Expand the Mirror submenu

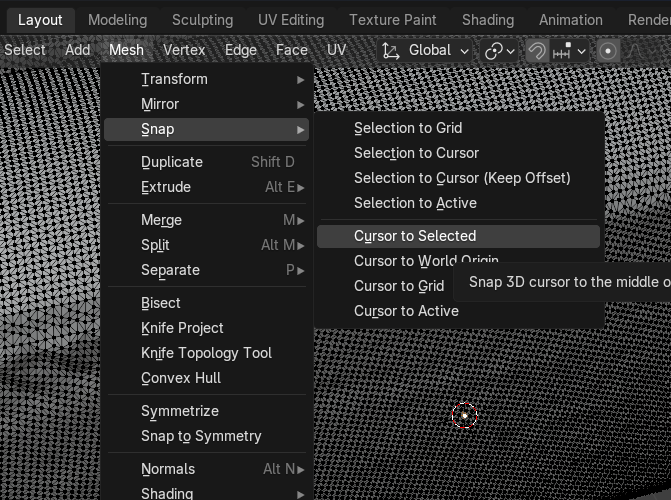(206, 104)
